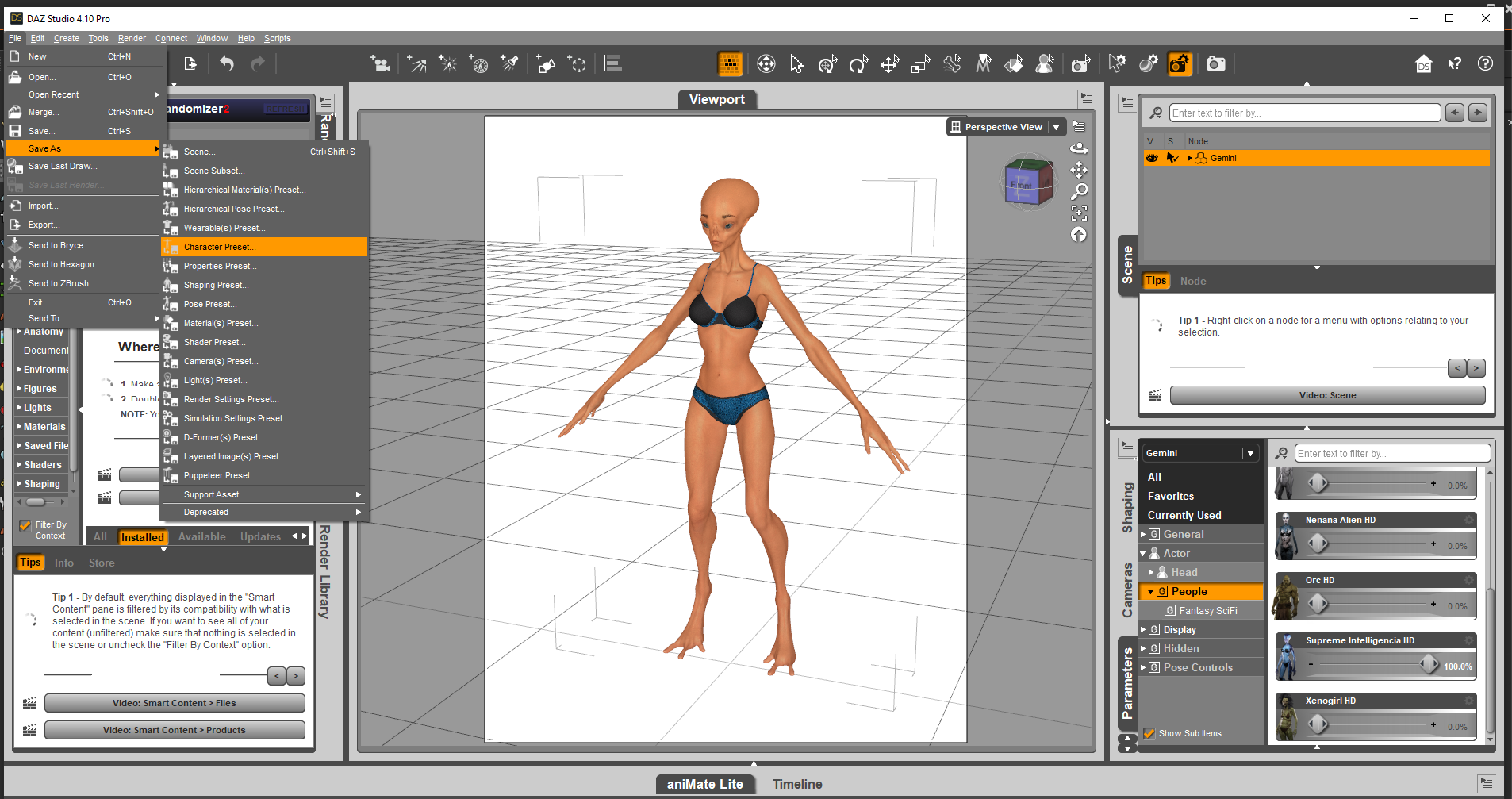Toggle the Filter By Context checkbox
Image resolution: width=1512 pixels, height=799 pixels.
tap(25, 525)
